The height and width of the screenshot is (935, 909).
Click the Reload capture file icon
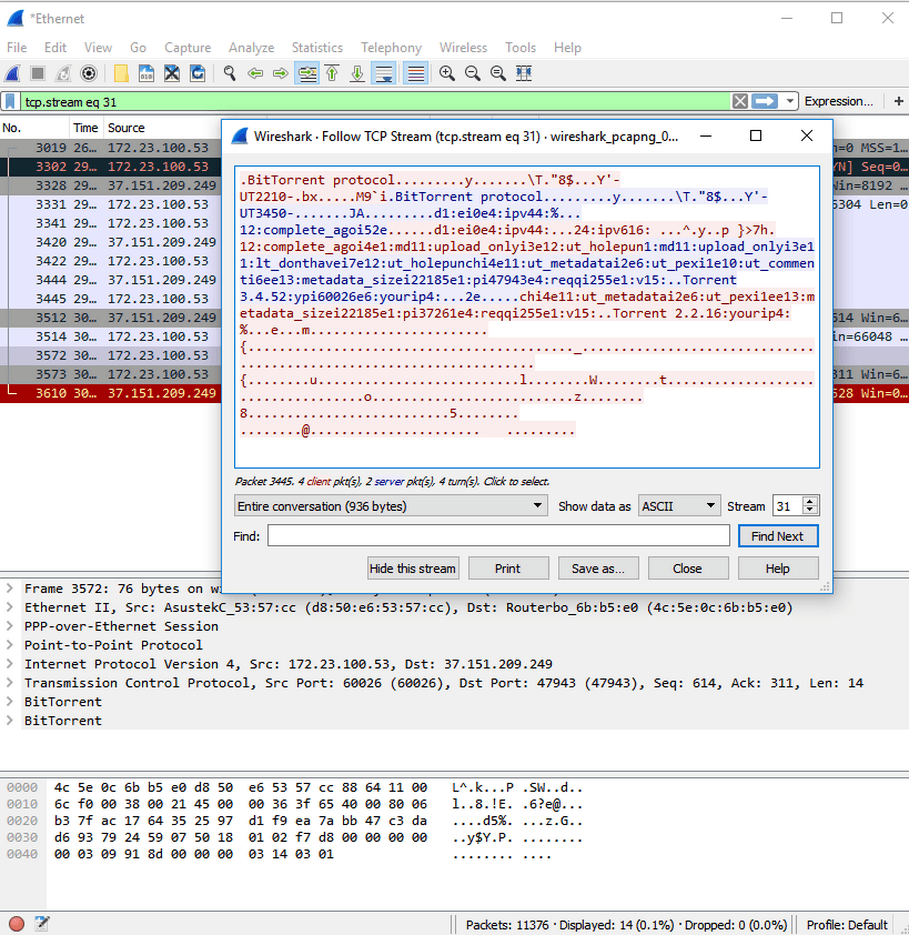(x=197, y=73)
